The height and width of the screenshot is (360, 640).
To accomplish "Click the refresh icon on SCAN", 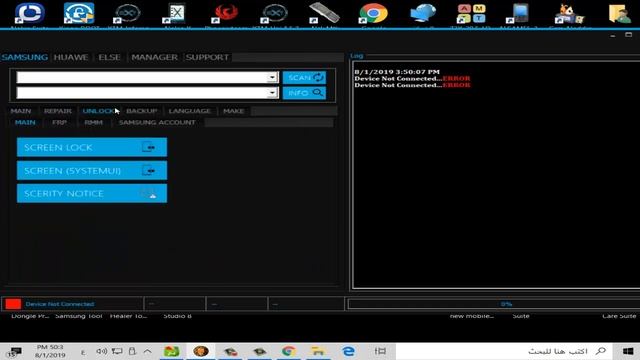I will (x=318, y=78).
